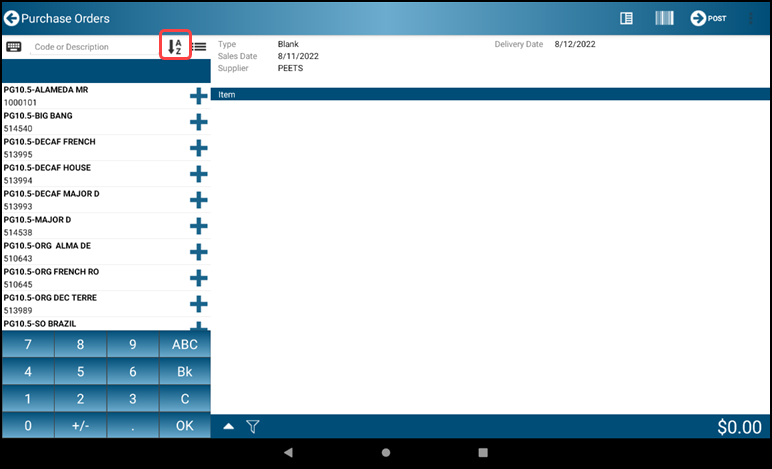Open the on-screen keyboard icon
The width and height of the screenshot is (772, 469).
[14, 47]
